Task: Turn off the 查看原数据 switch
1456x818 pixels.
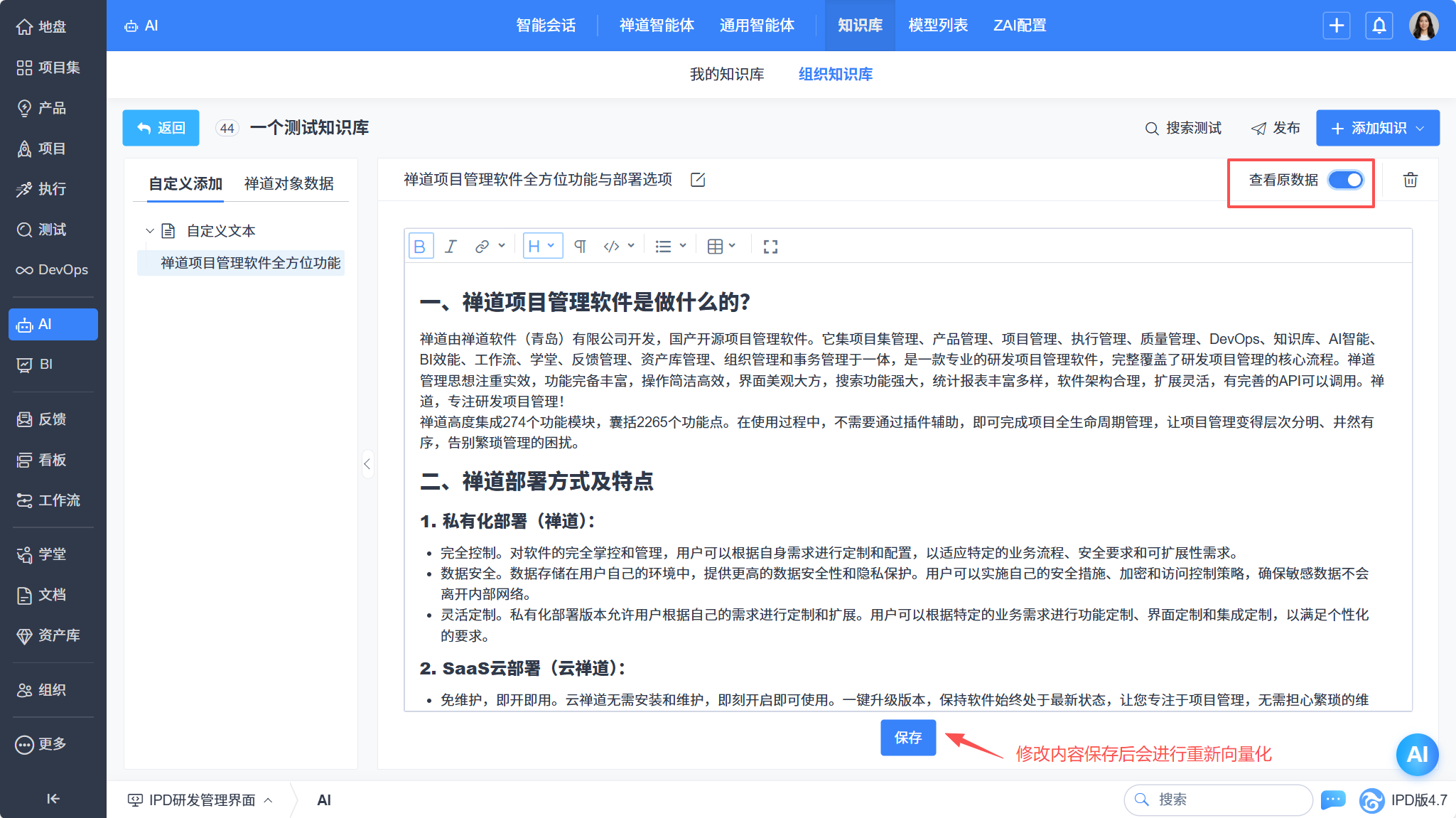Action: point(1346,180)
